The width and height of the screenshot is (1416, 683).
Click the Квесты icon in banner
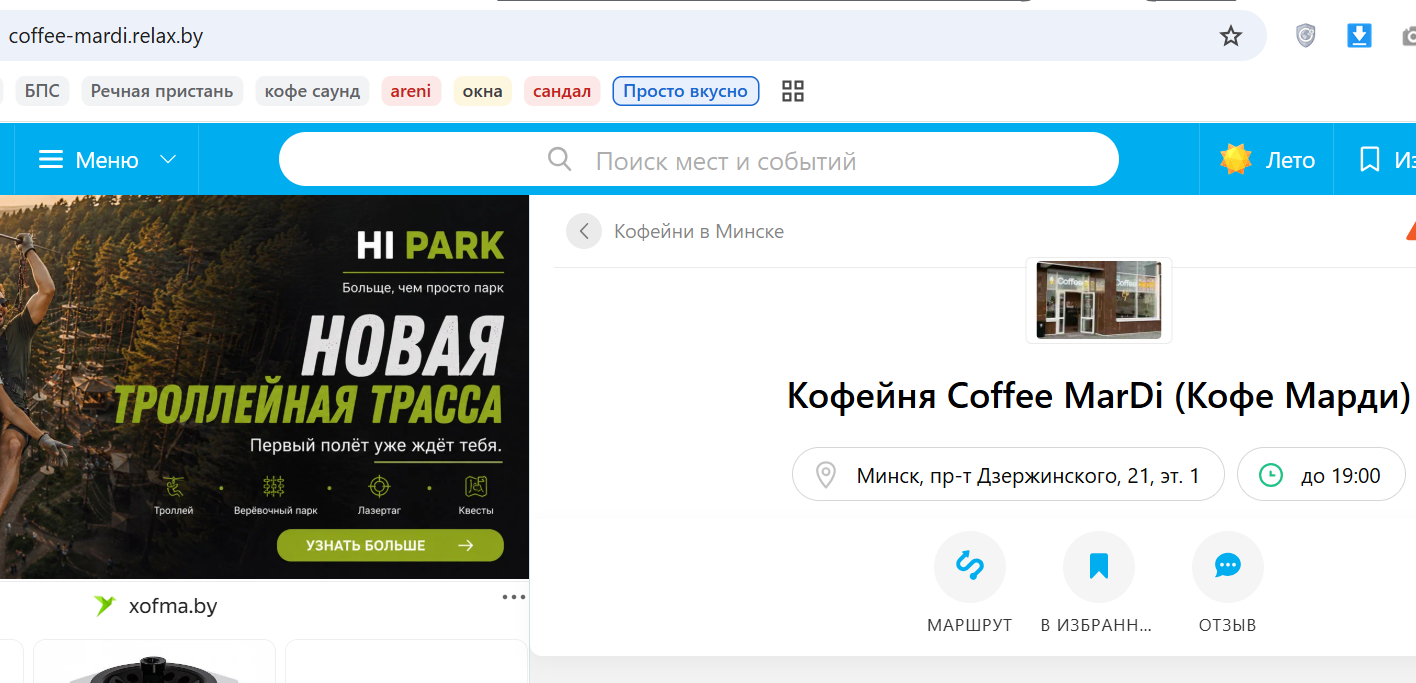tap(476, 487)
